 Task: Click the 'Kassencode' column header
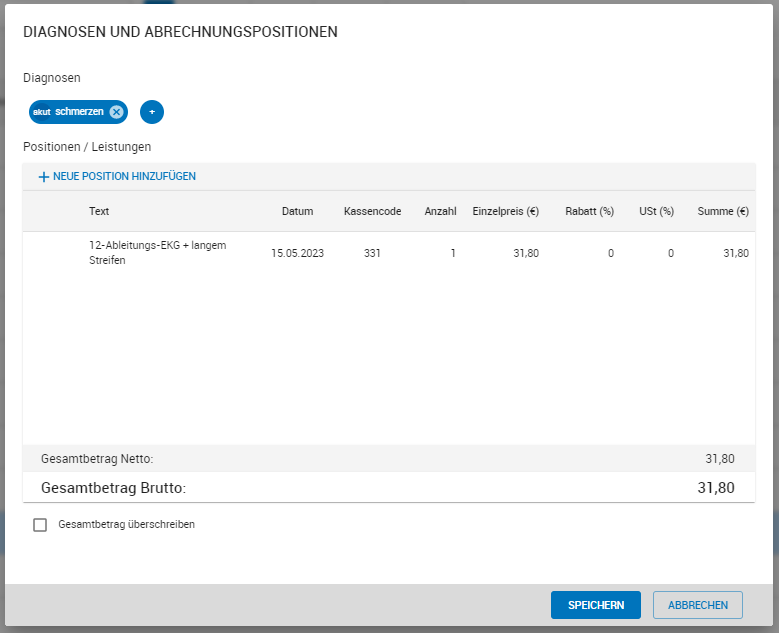(372, 211)
